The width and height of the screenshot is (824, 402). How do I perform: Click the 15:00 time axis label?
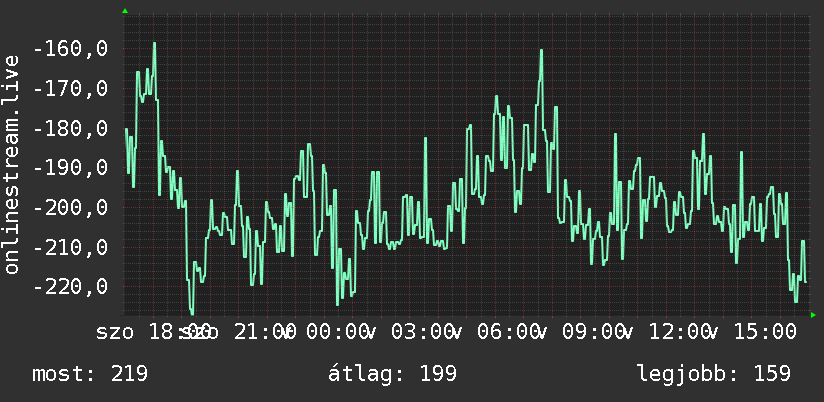pyautogui.click(x=764, y=332)
